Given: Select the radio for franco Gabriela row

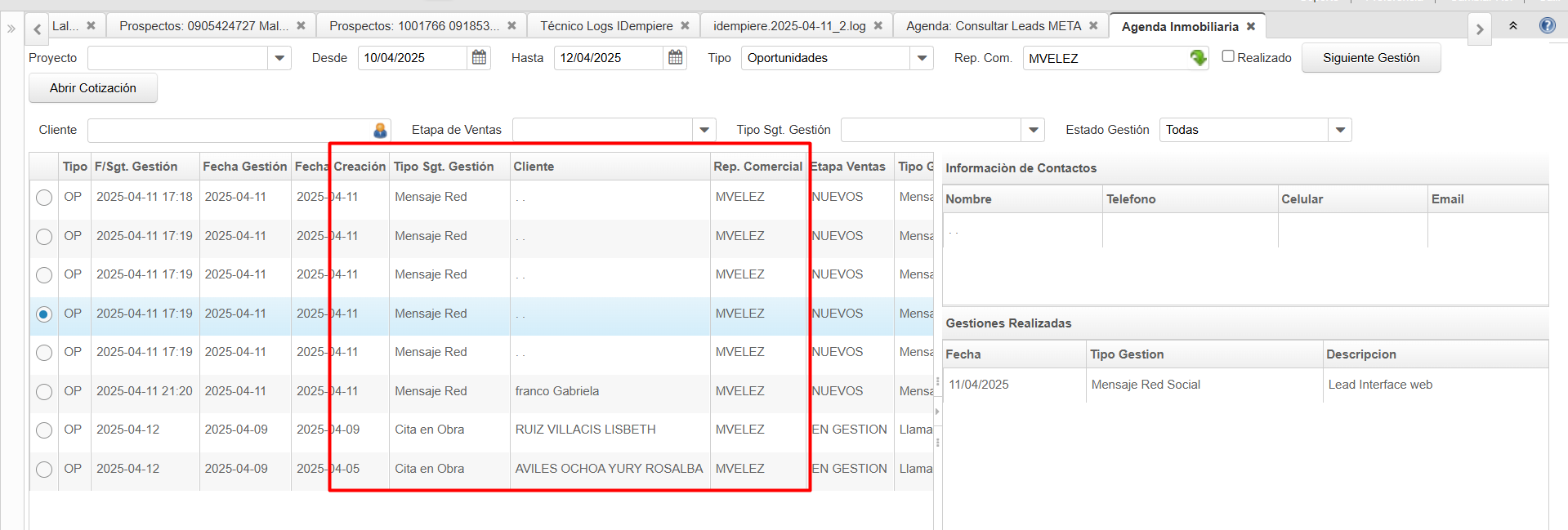Looking at the screenshot, I should pyautogui.click(x=44, y=392).
